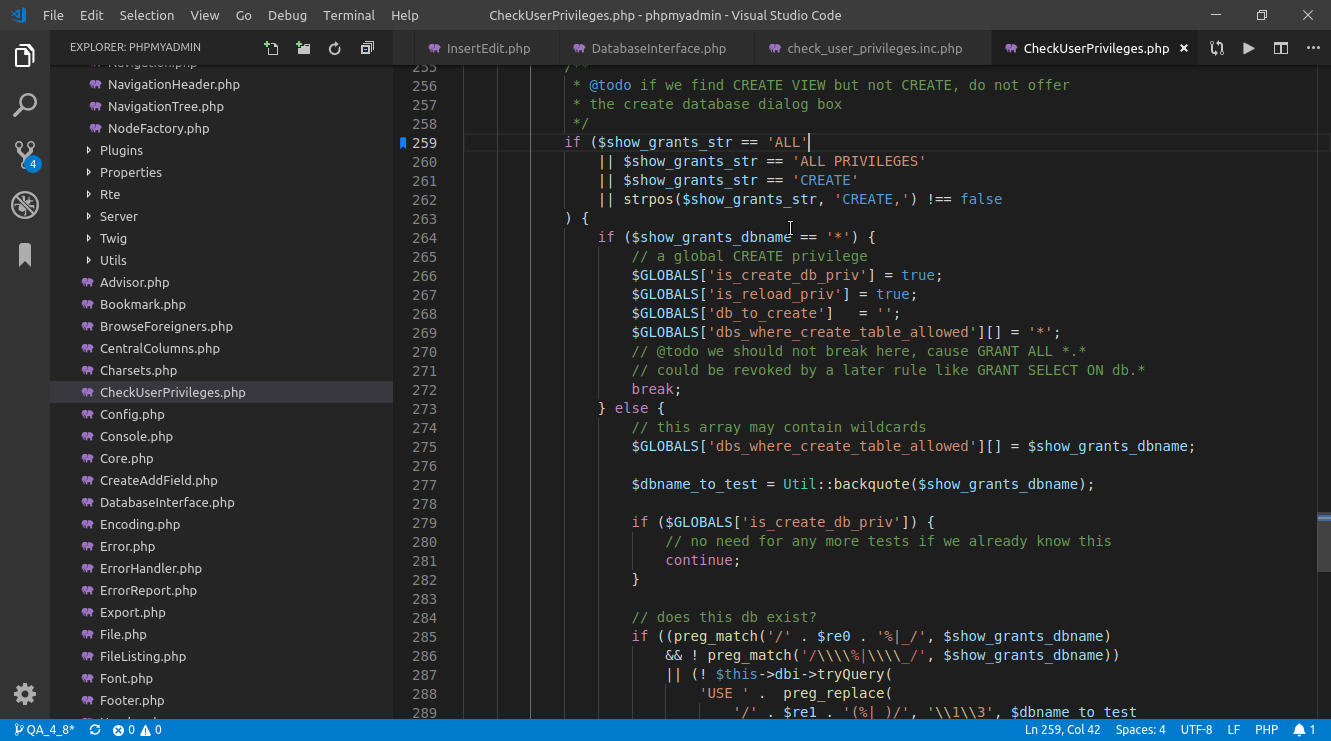Toggle the split editor layout button
The image size is (1331, 741).
[1280, 48]
